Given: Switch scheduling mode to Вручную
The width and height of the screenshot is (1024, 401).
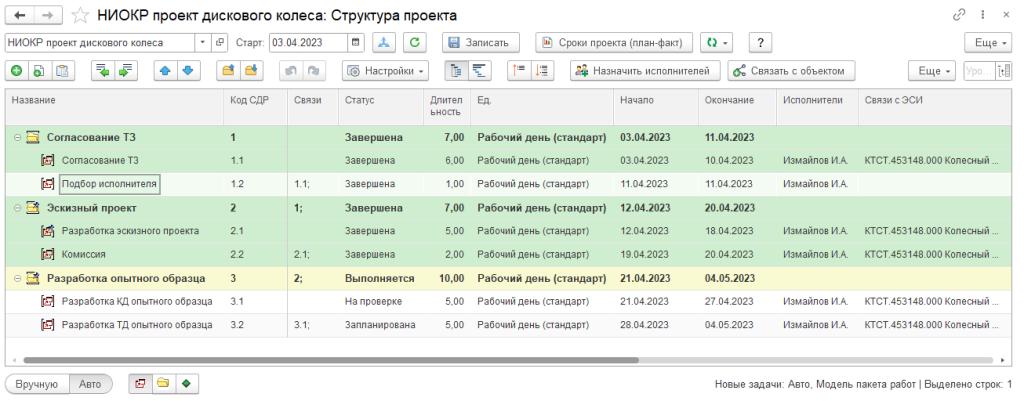Looking at the screenshot, I should 37,383.
